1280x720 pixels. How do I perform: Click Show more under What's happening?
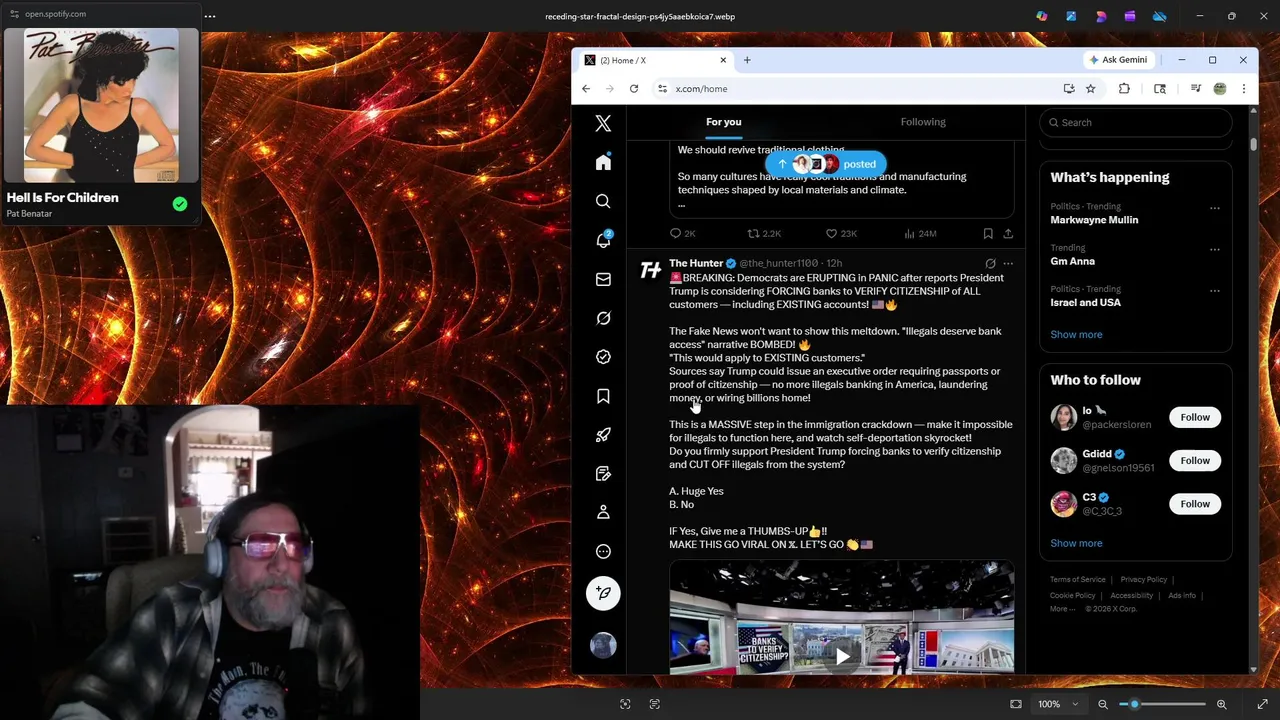[1076, 334]
